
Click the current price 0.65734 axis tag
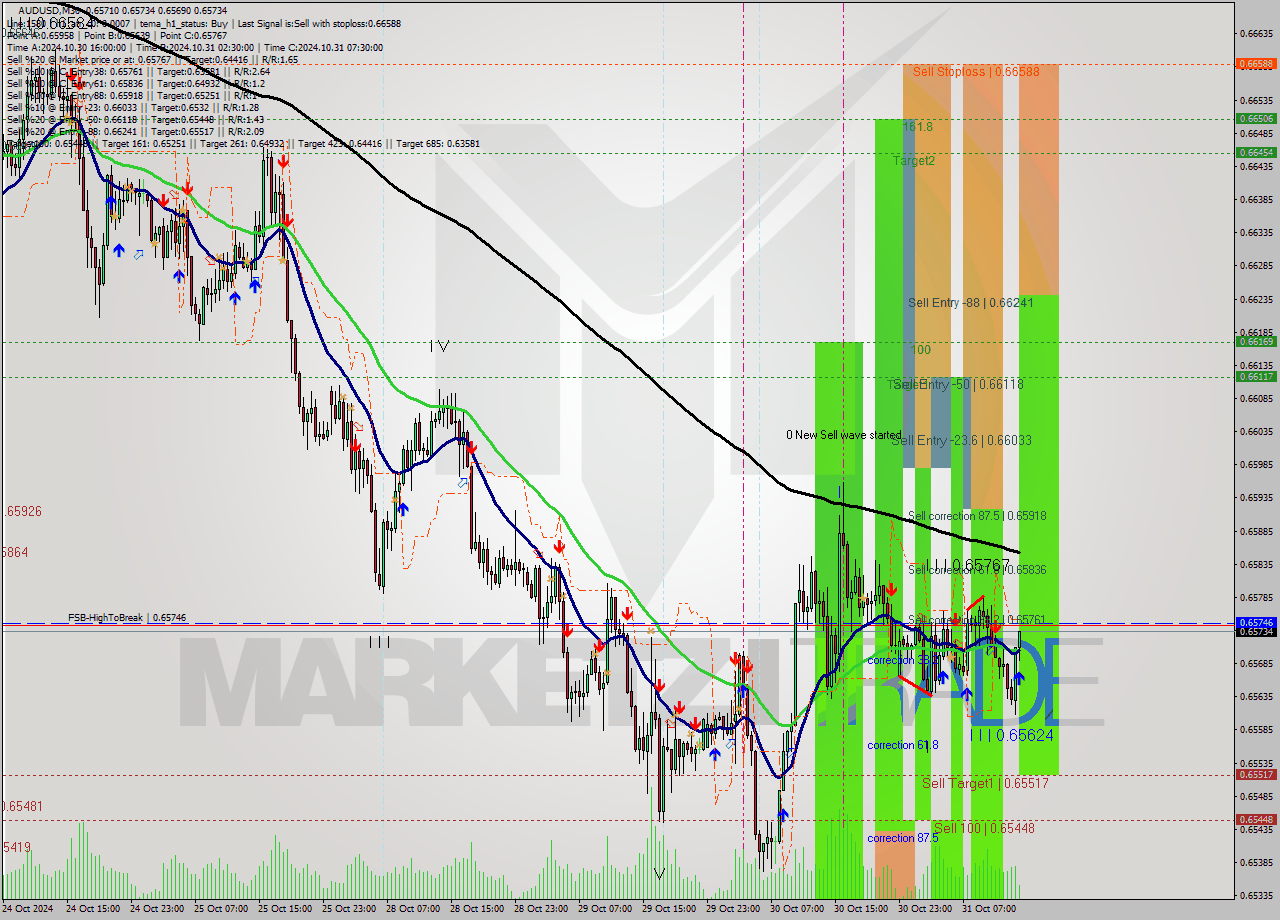1256,632
